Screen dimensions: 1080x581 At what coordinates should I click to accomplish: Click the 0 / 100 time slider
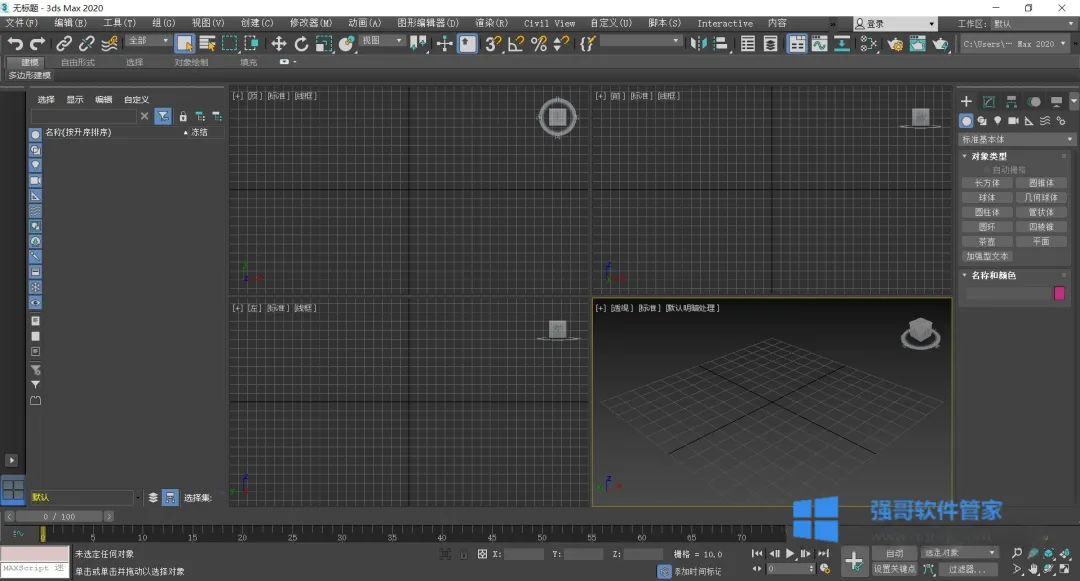coord(59,516)
